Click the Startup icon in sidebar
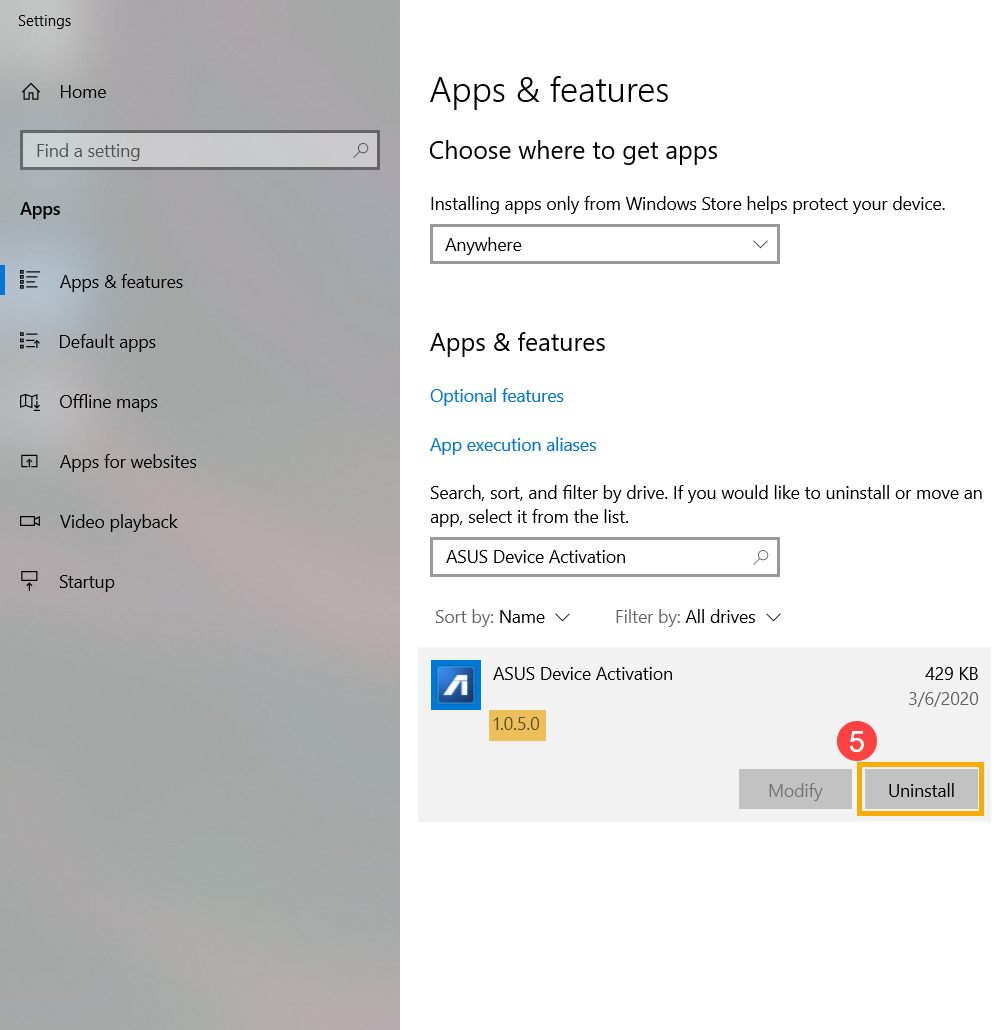 [x=30, y=581]
